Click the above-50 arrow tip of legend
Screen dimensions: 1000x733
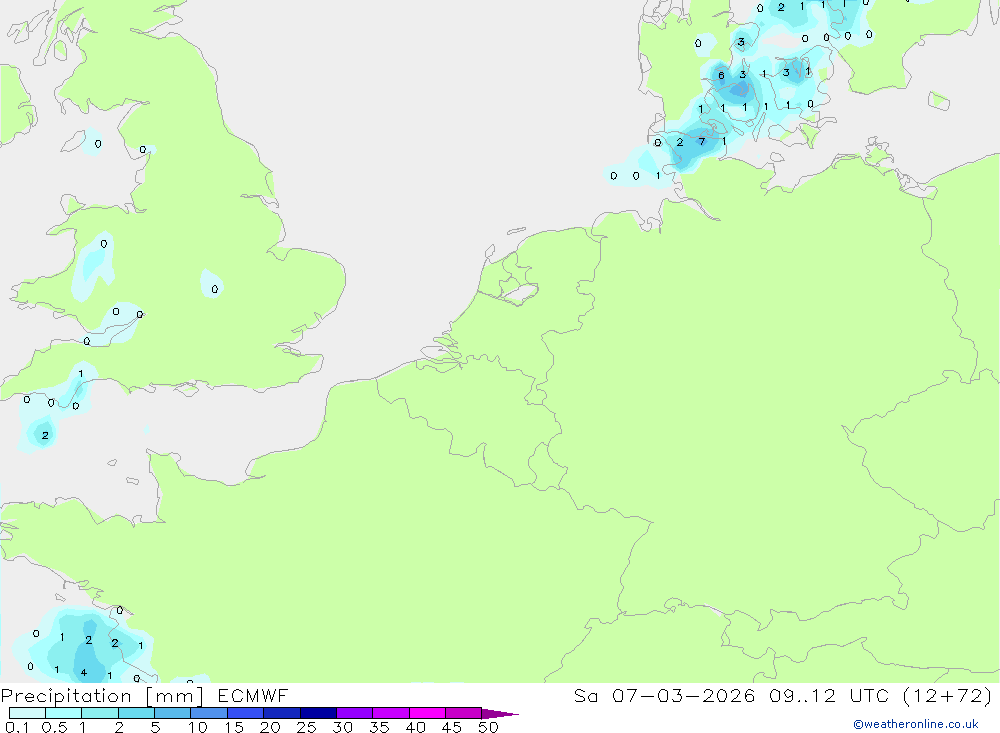pos(500,713)
